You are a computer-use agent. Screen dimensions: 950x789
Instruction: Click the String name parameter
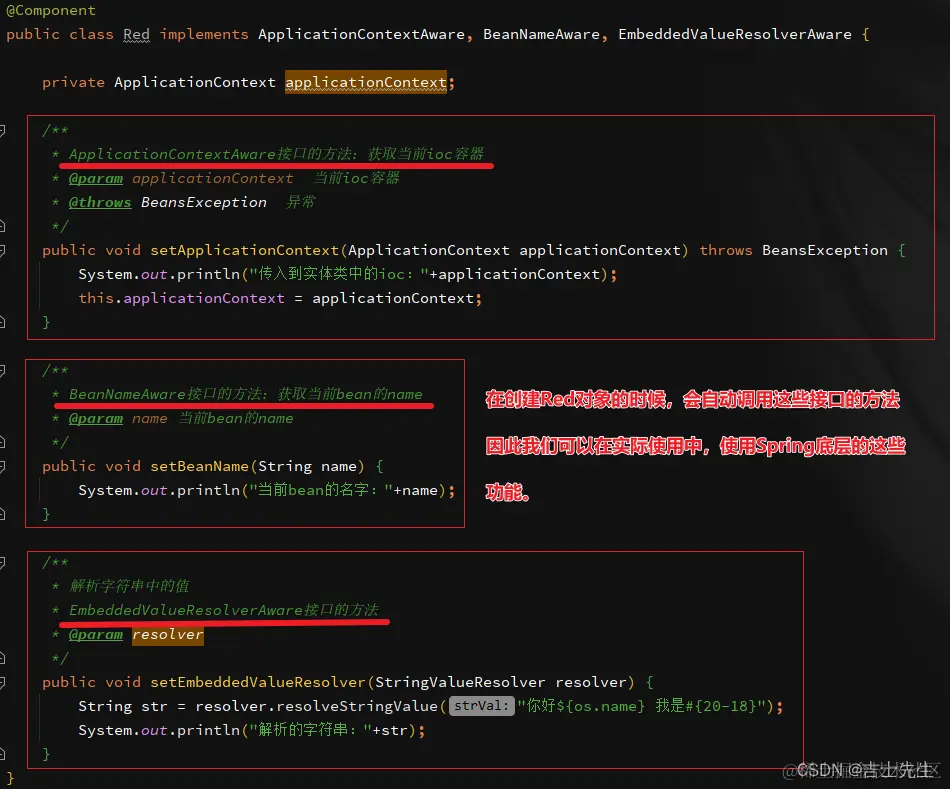pyautogui.click(x=307, y=466)
